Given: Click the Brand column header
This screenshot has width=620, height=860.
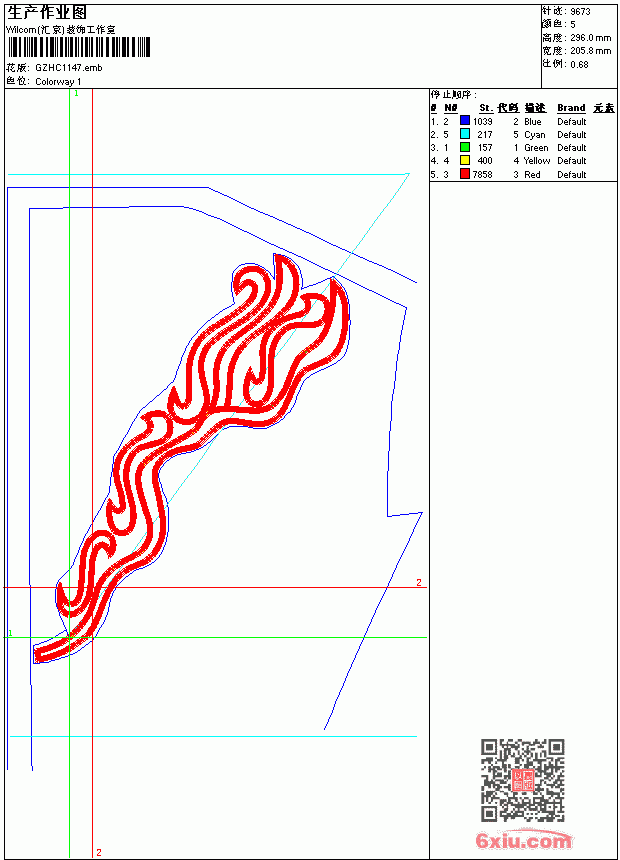Looking at the screenshot, I should pos(571,108).
